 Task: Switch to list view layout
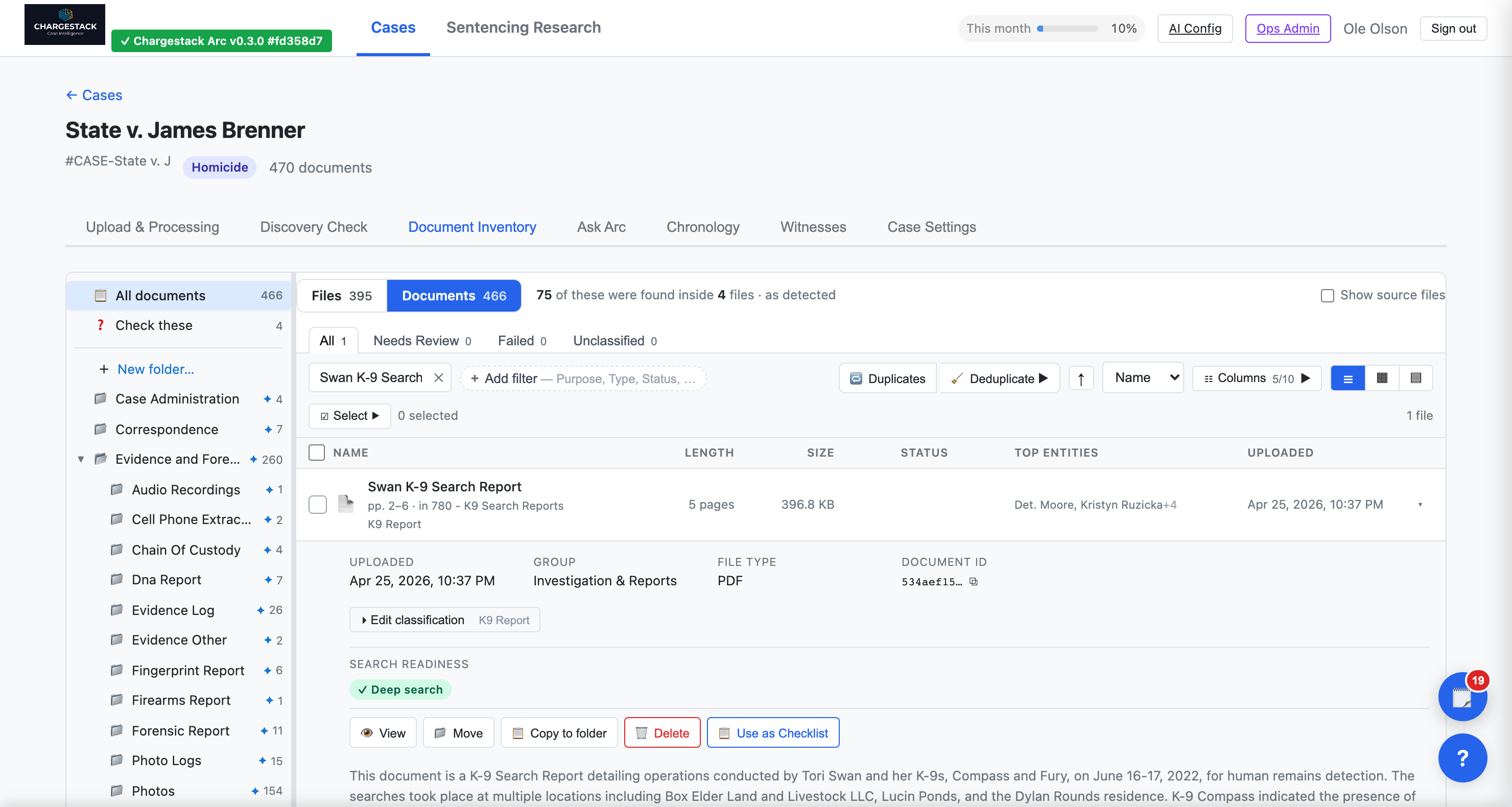1348,378
